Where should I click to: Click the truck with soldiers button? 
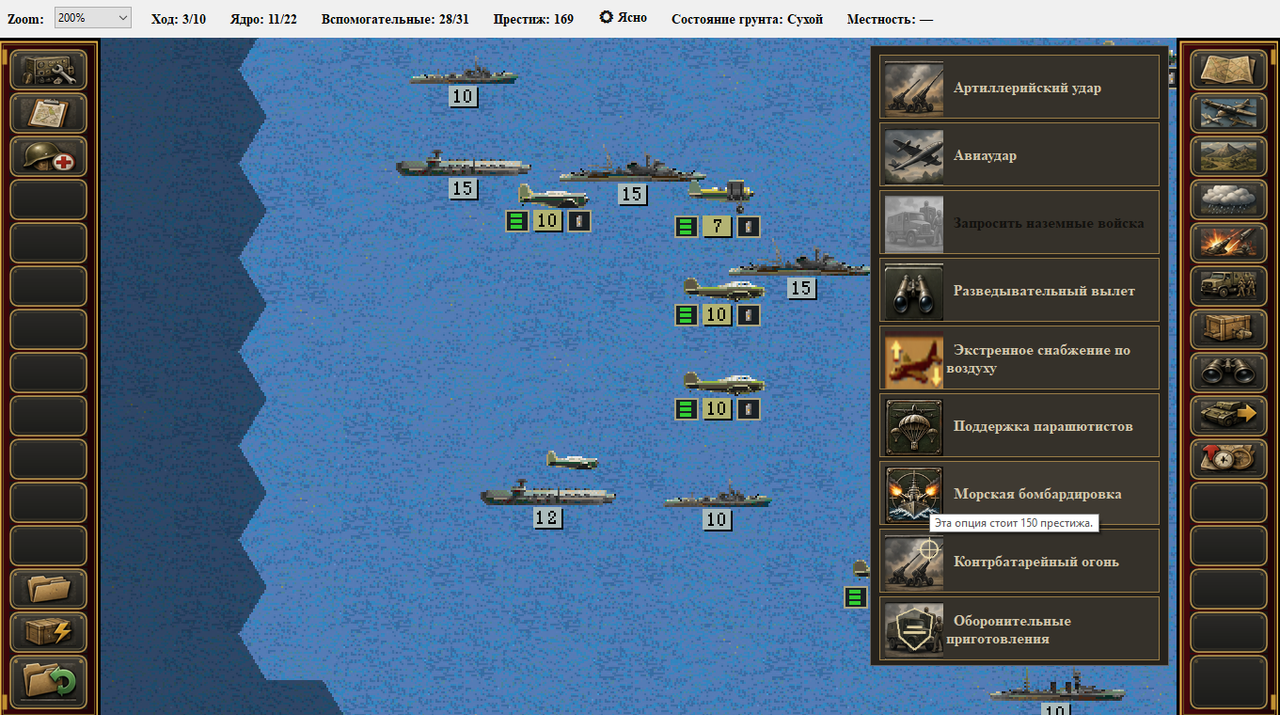point(1229,286)
